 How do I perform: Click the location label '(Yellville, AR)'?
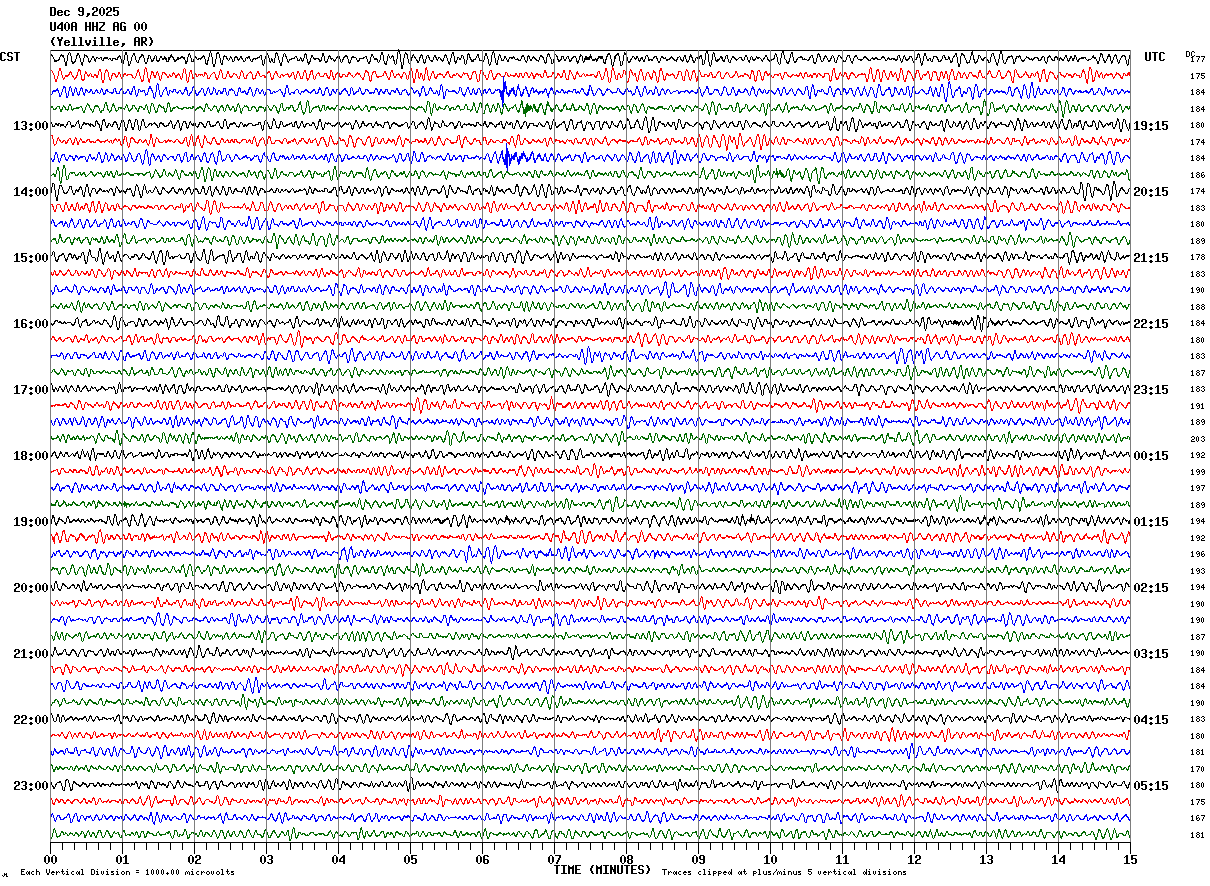click(x=102, y=42)
